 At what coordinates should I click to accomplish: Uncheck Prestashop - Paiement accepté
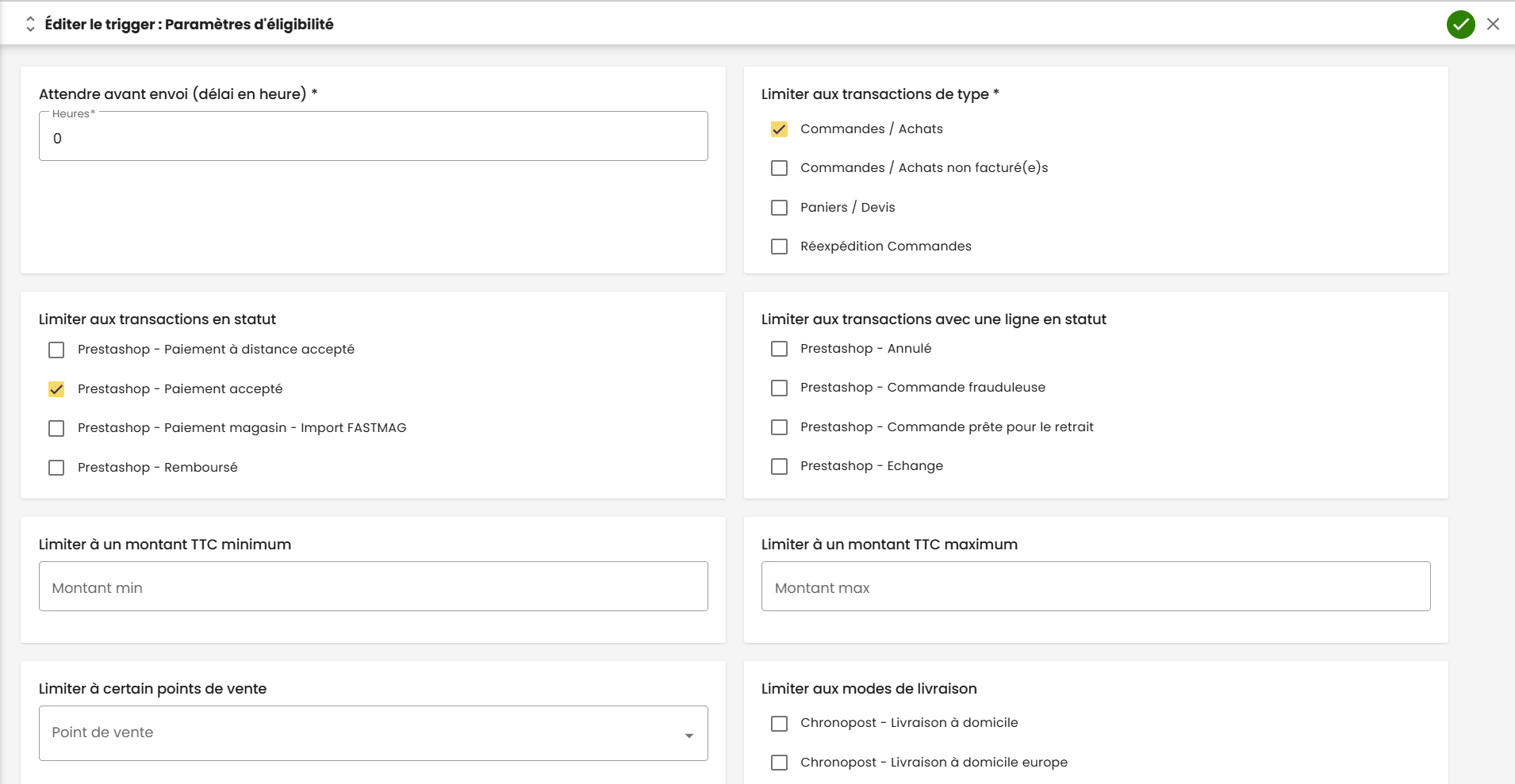coord(56,389)
